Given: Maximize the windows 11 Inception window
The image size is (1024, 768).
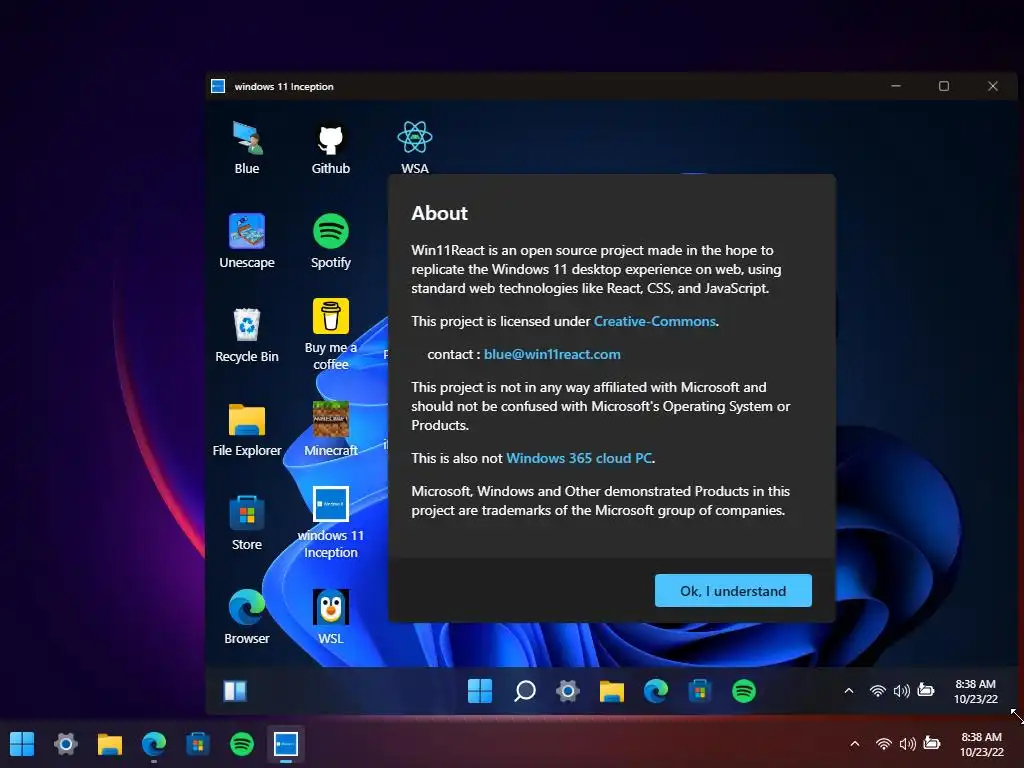Looking at the screenshot, I should tap(944, 86).
